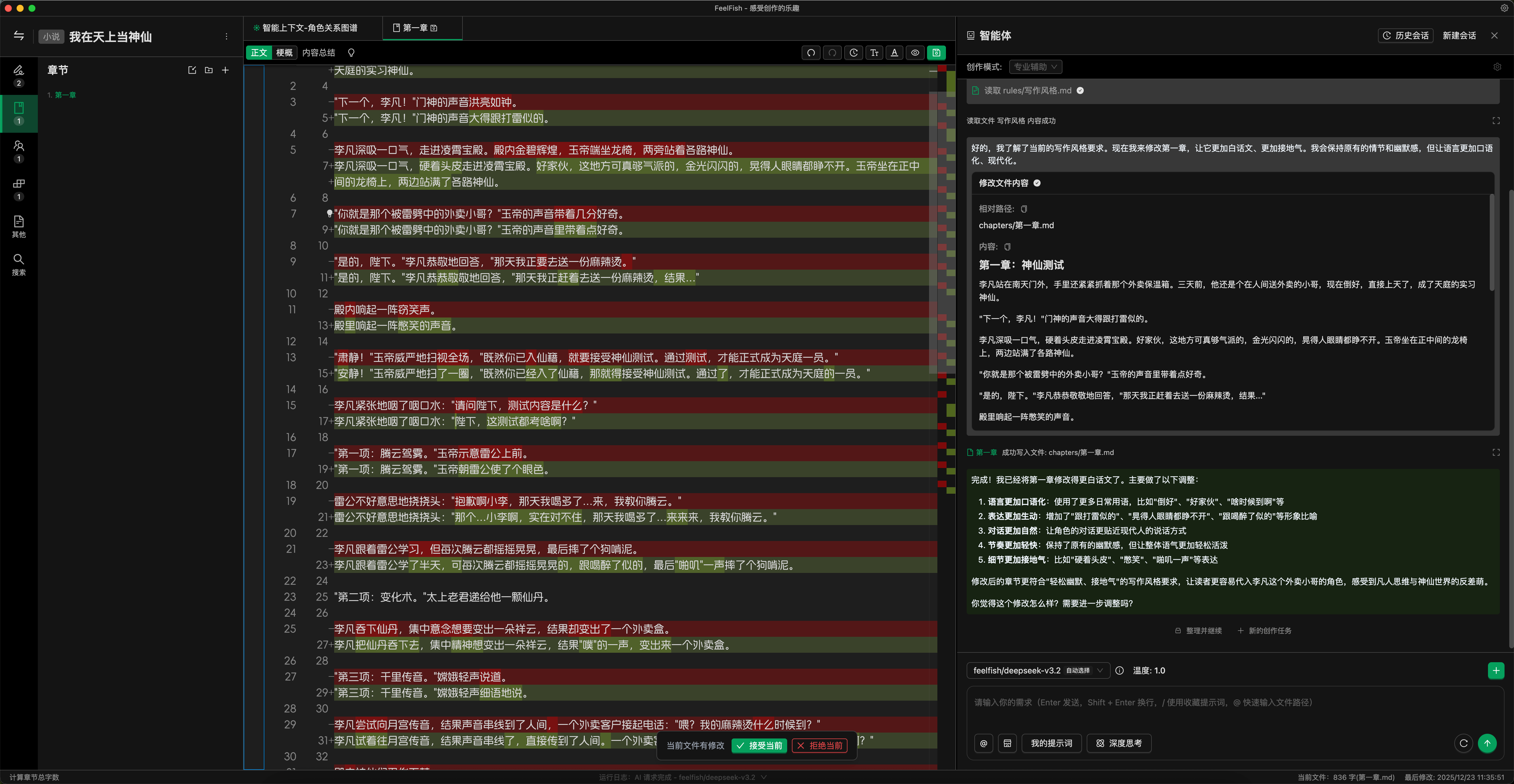Toggle the eye preview icon
This screenshot has width=1514, height=784.
(915, 53)
